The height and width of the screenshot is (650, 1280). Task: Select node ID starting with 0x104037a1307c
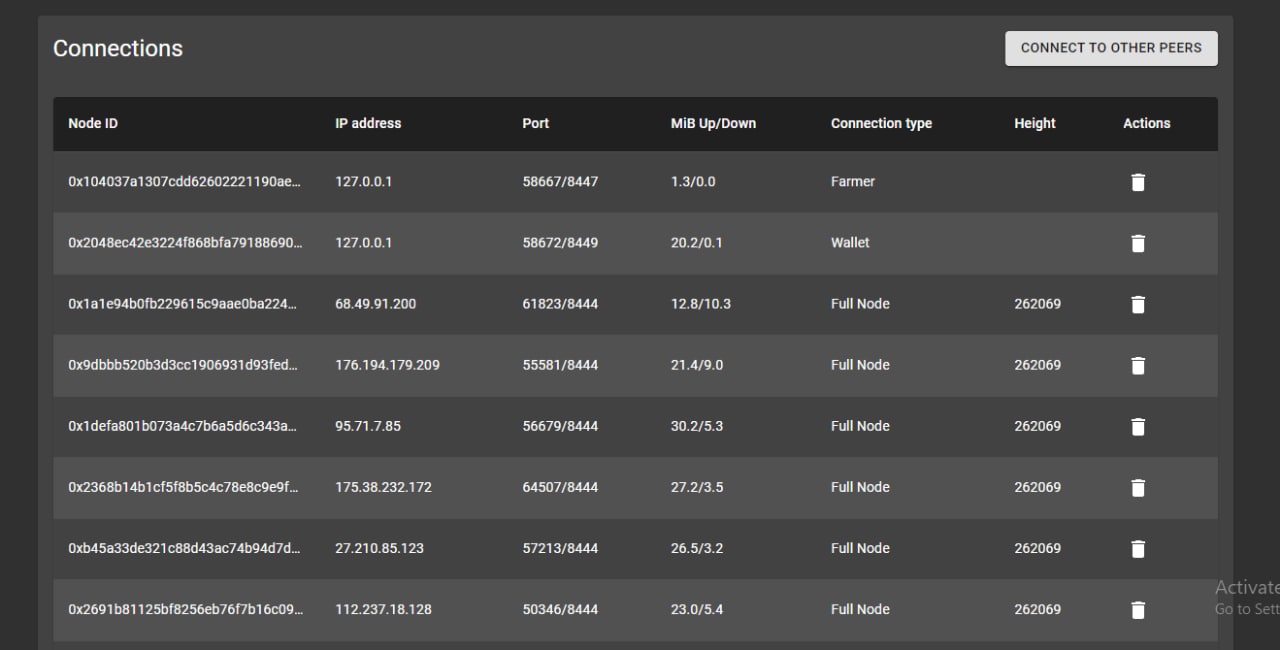[184, 182]
